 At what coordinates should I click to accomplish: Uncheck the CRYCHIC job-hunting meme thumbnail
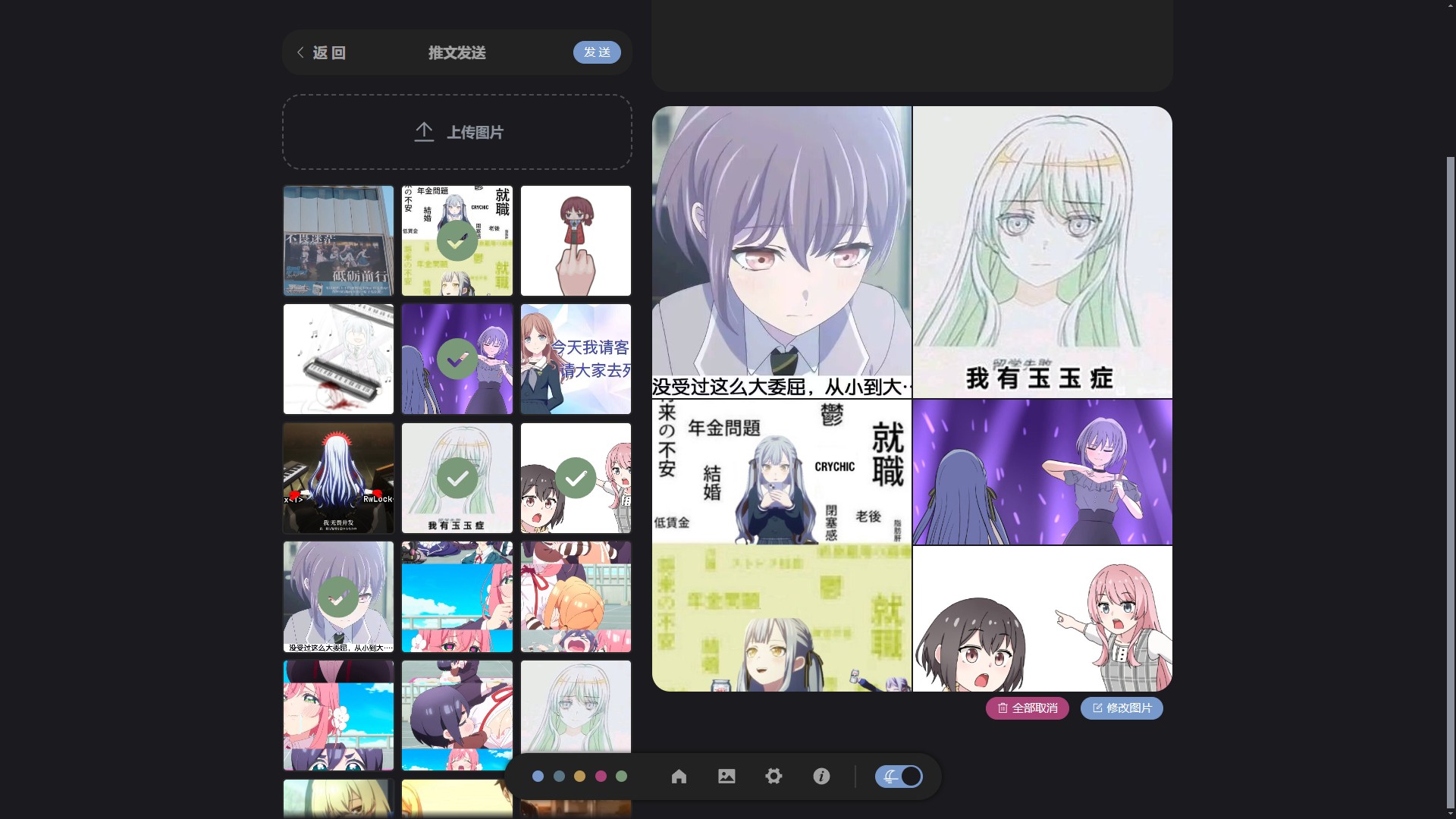coord(457,240)
